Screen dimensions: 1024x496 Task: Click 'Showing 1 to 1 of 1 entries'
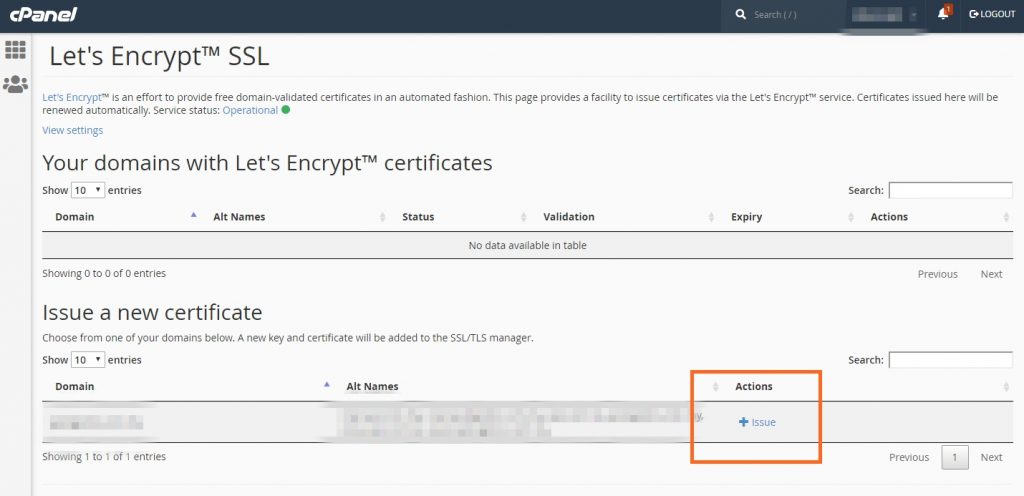pyautogui.click(x=104, y=456)
